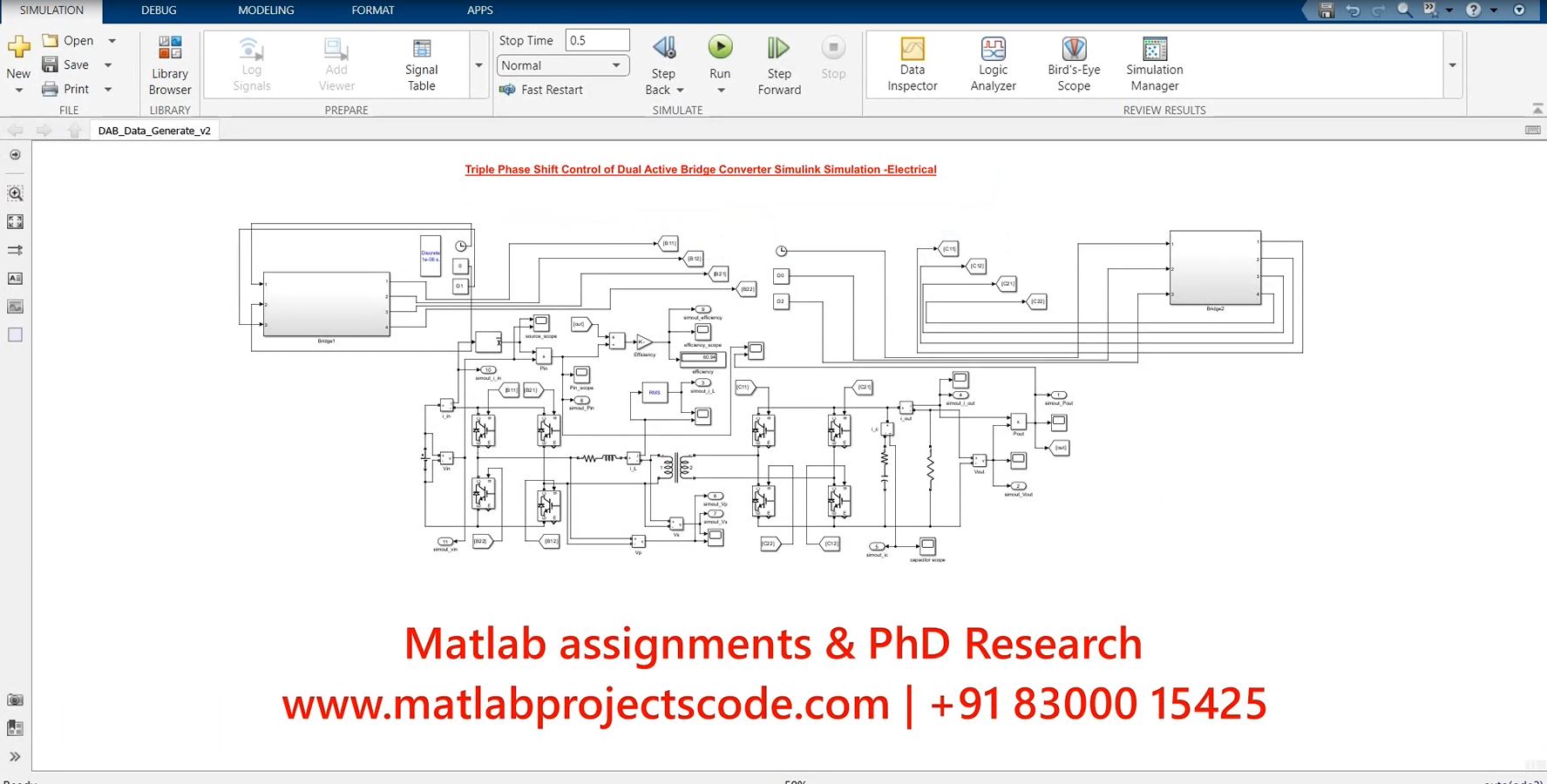Open the Data Inspector
This screenshot has width=1547, height=784.
click(913, 65)
